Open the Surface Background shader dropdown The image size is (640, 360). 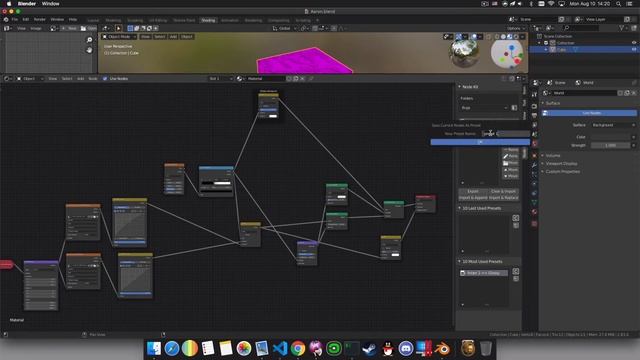coord(613,125)
